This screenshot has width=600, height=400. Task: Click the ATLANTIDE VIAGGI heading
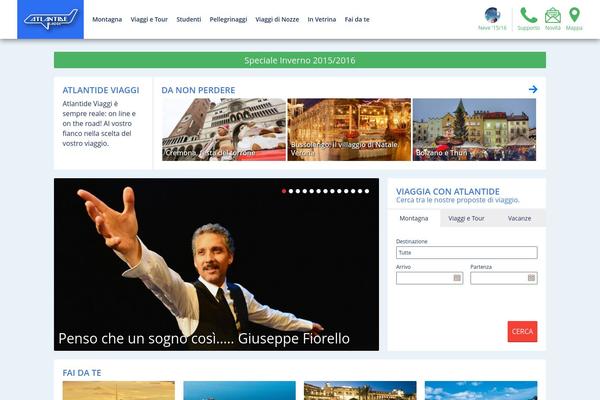[101, 90]
